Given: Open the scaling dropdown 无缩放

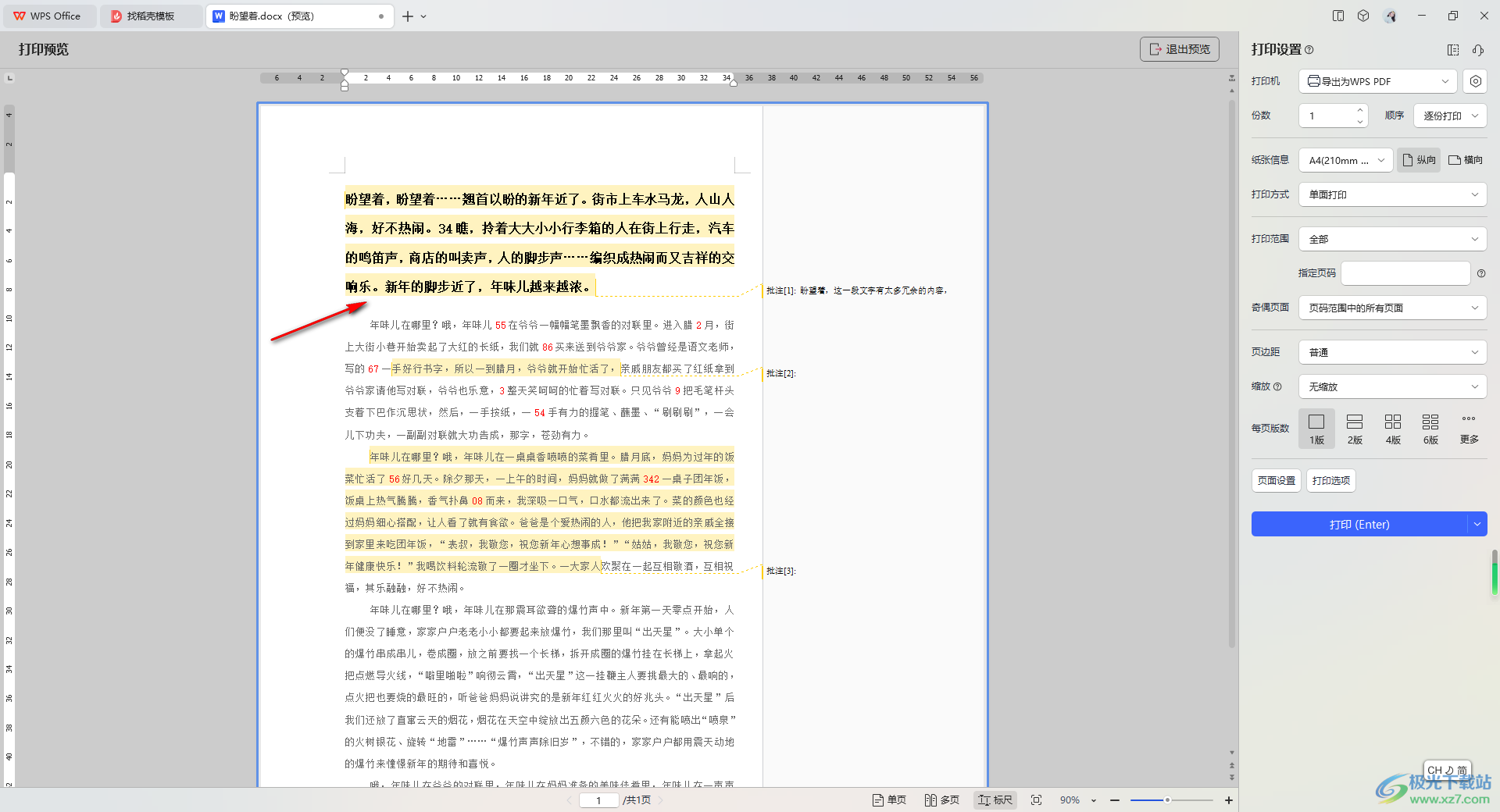Looking at the screenshot, I should (1392, 386).
